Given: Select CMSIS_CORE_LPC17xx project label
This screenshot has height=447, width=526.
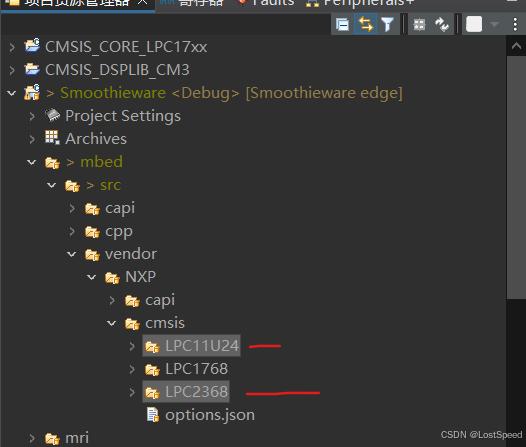Looking at the screenshot, I should click(126, 47).
